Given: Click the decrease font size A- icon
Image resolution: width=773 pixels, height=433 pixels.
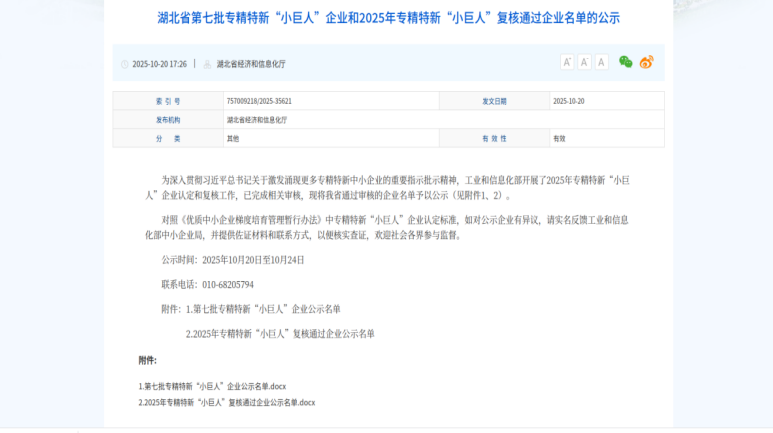Looking at the screenshot, I should [584, 62].
